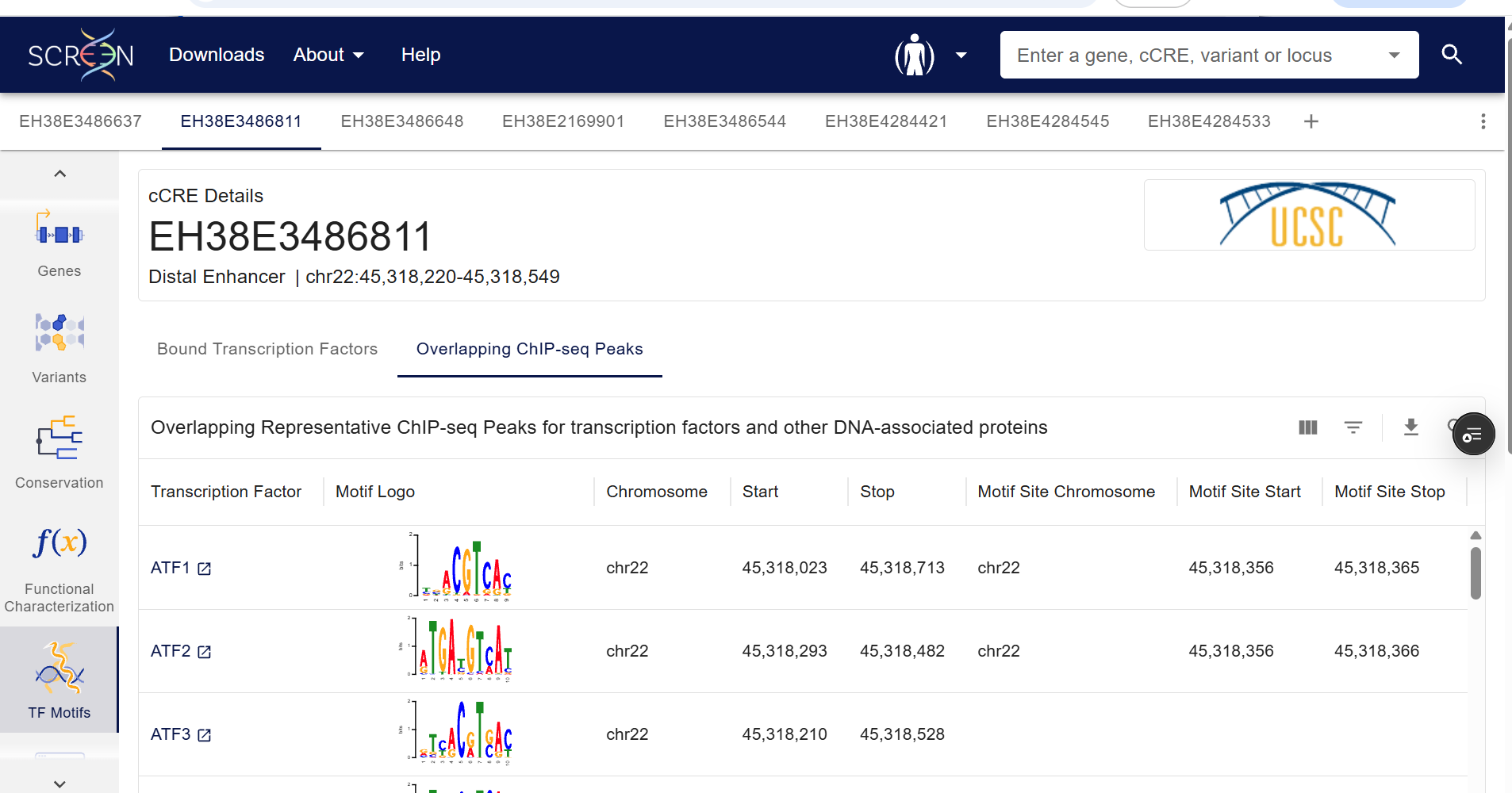Click the table vertical scrollbar thumb
The width and height of the screenshot is (1512, 793).
tap(1476, 573)
